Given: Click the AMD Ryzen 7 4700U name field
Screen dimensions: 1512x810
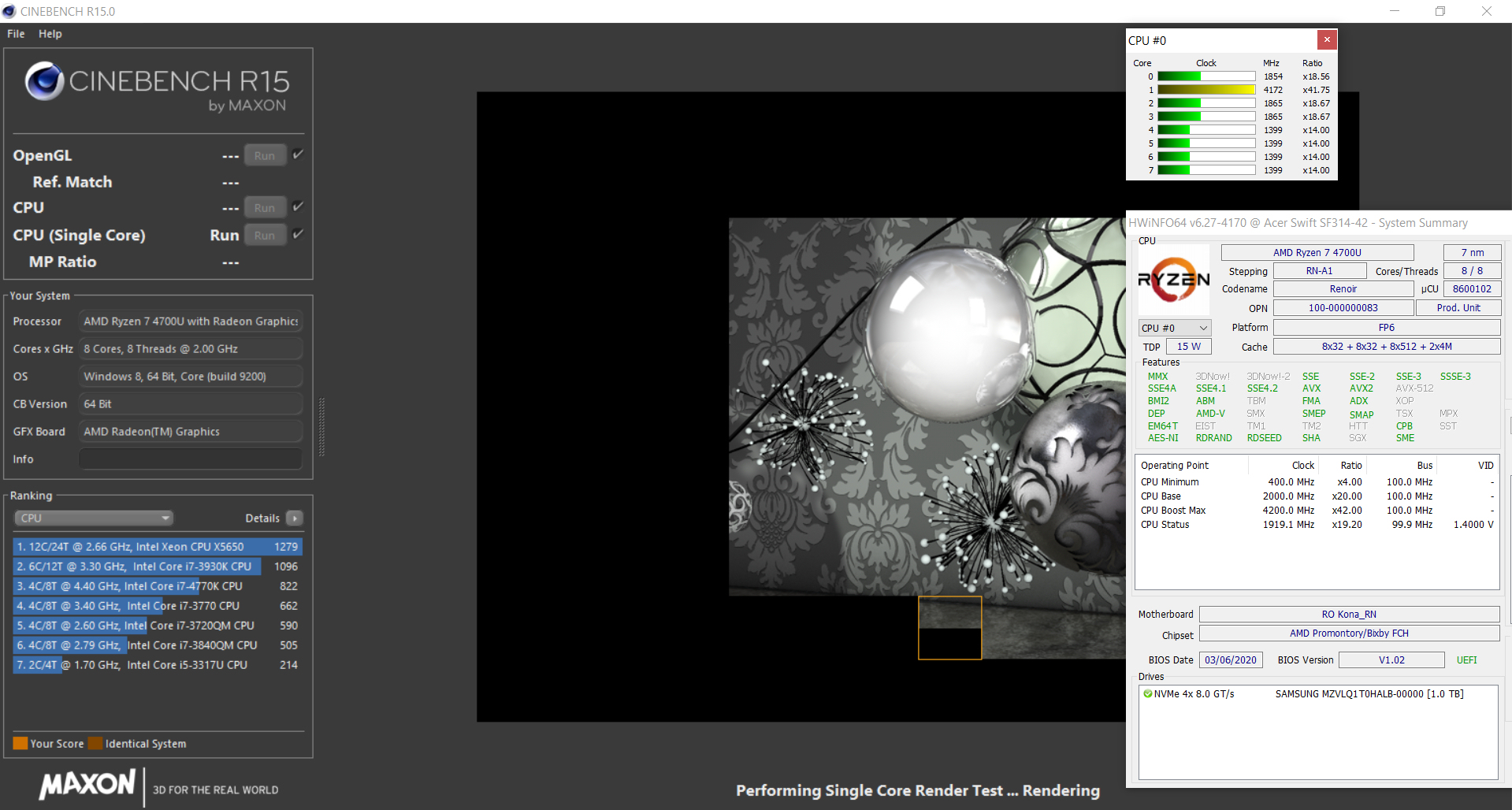Looking at the screenshot, I should coord(1317,252).
